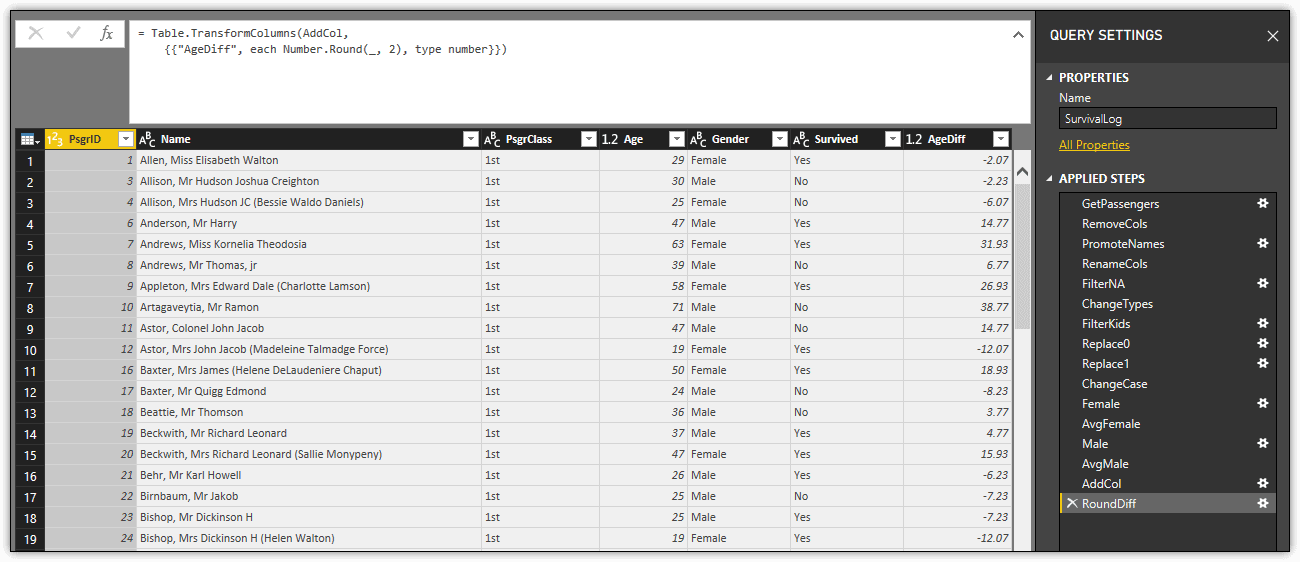Screen dimensions: 1300x562
Task: Collapse the APPLIED STEPS section
Action: (1050, 179)
